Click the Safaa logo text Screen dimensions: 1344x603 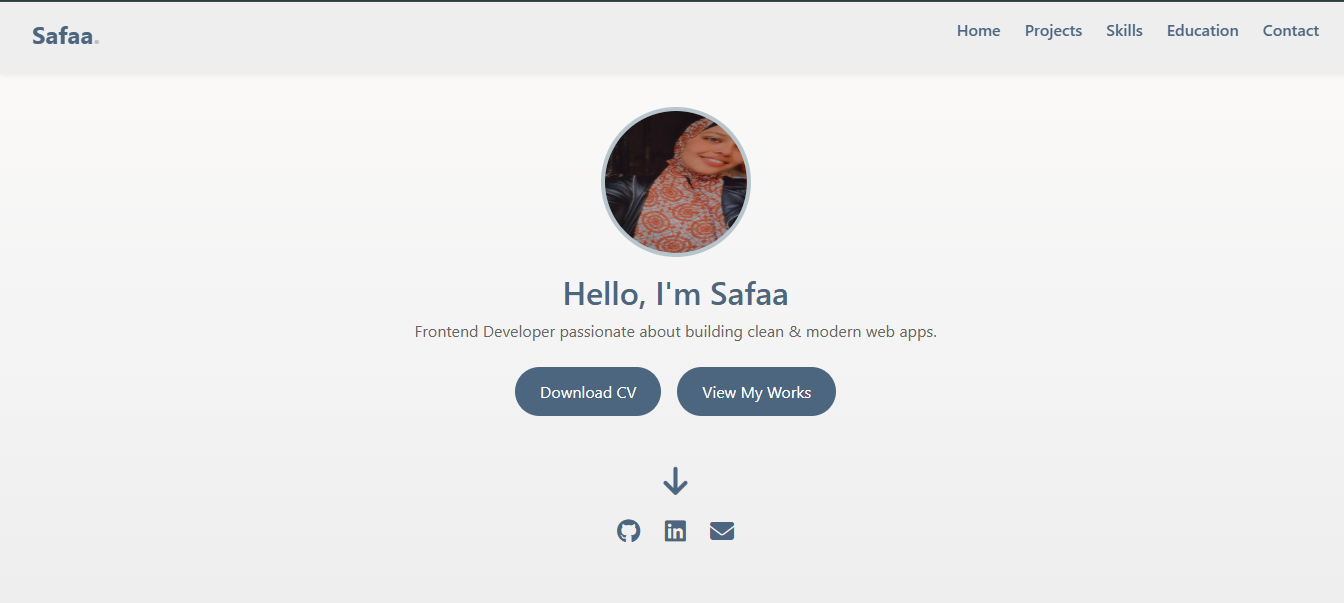tap(63, 34)
